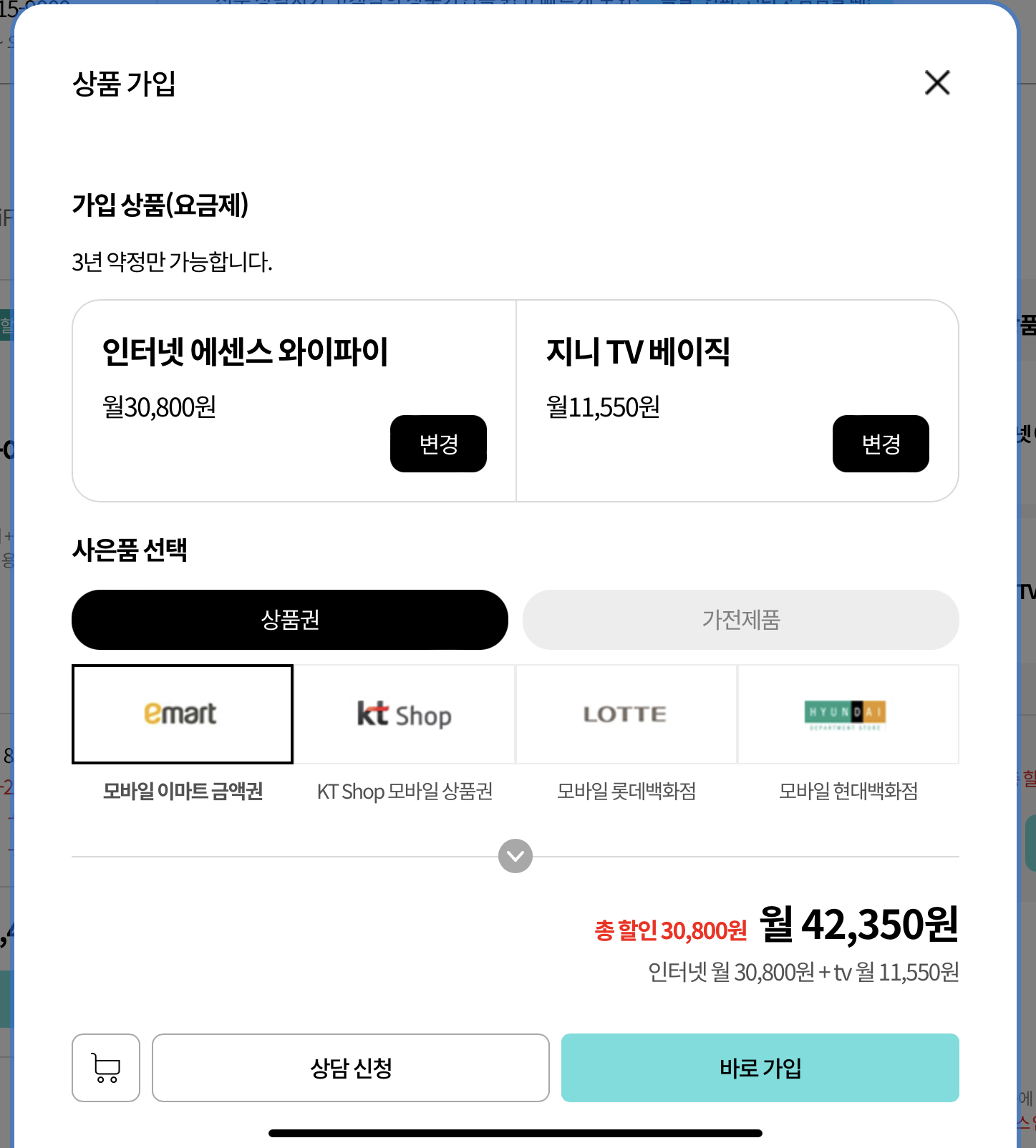Viewport: 1036px width, 1148px height.
Task: Select the emart logo gift option
Action: (183, 714)
